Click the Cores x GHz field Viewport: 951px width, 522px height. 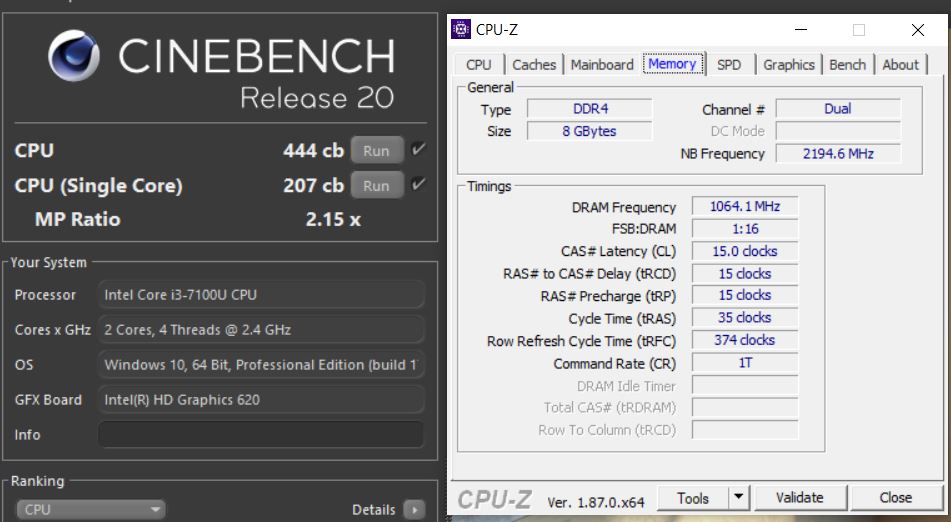tap(261, 330)
